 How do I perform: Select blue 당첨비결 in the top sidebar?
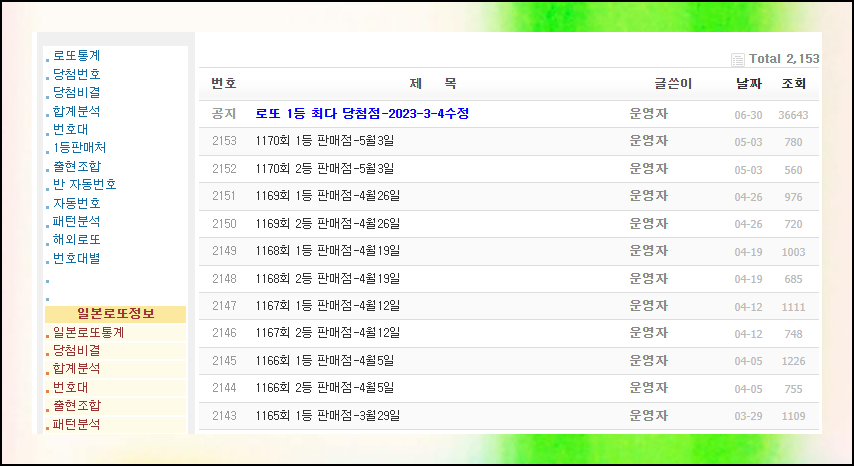pos(76,93)
